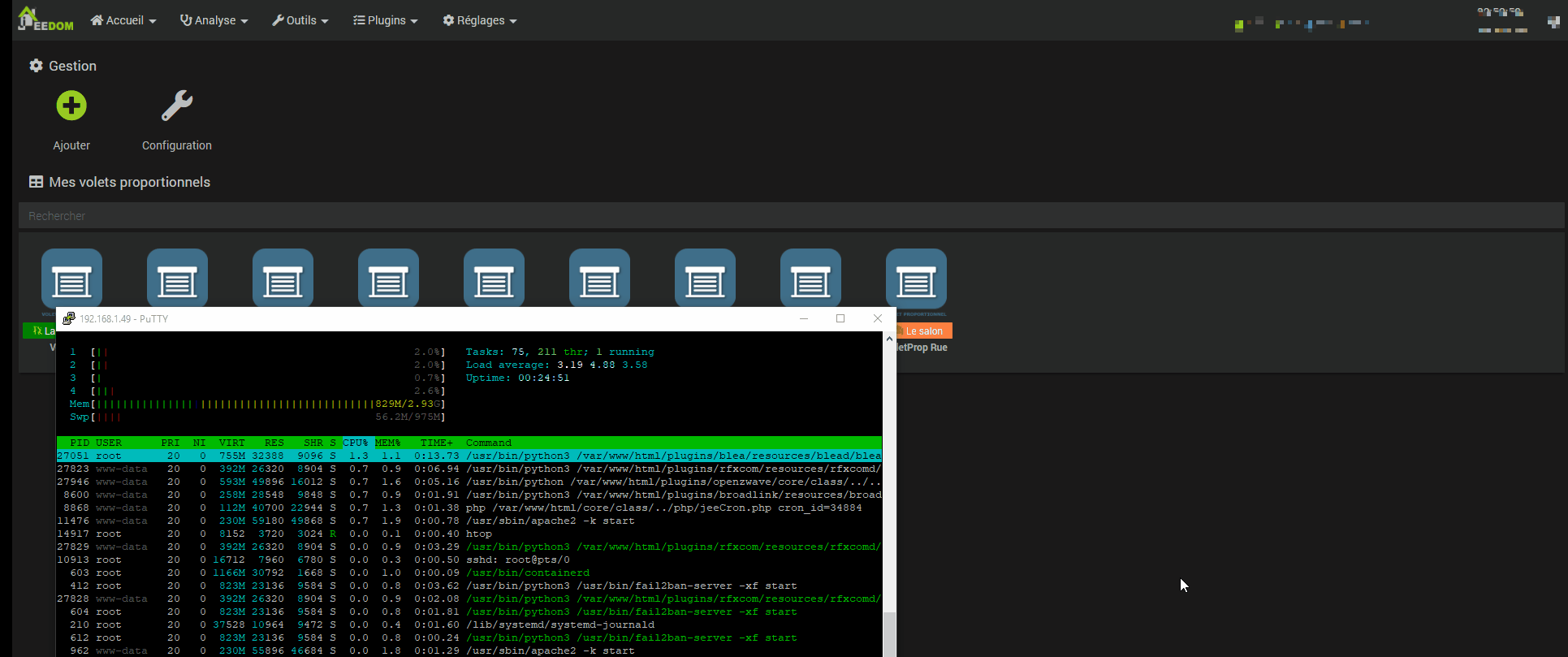Click the Jeedom logo in the navbar
1568x657 pixels.
click(x=45, y=19)
